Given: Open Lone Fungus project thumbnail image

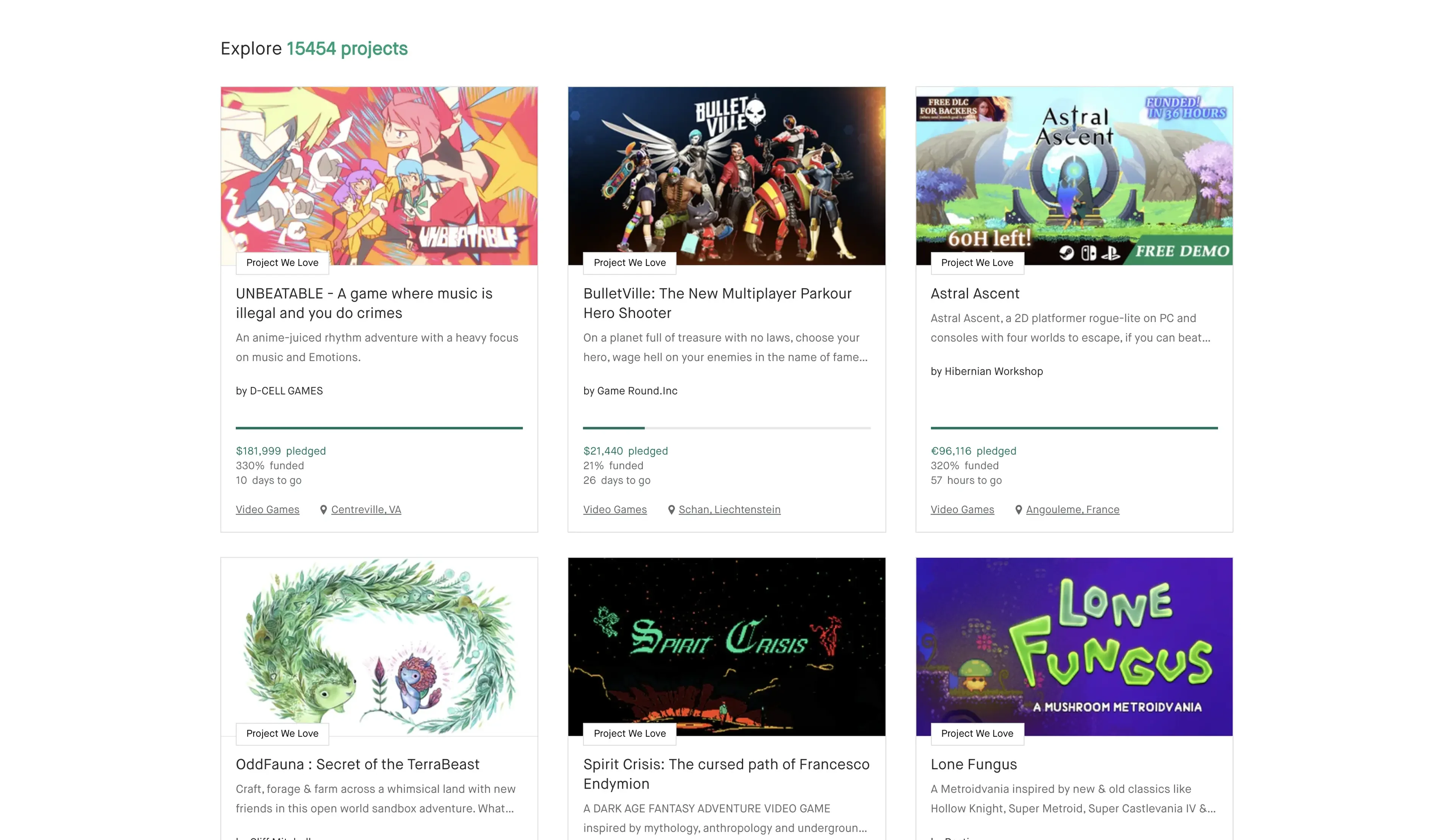Looking at the screenshot, I should 1073,643.
